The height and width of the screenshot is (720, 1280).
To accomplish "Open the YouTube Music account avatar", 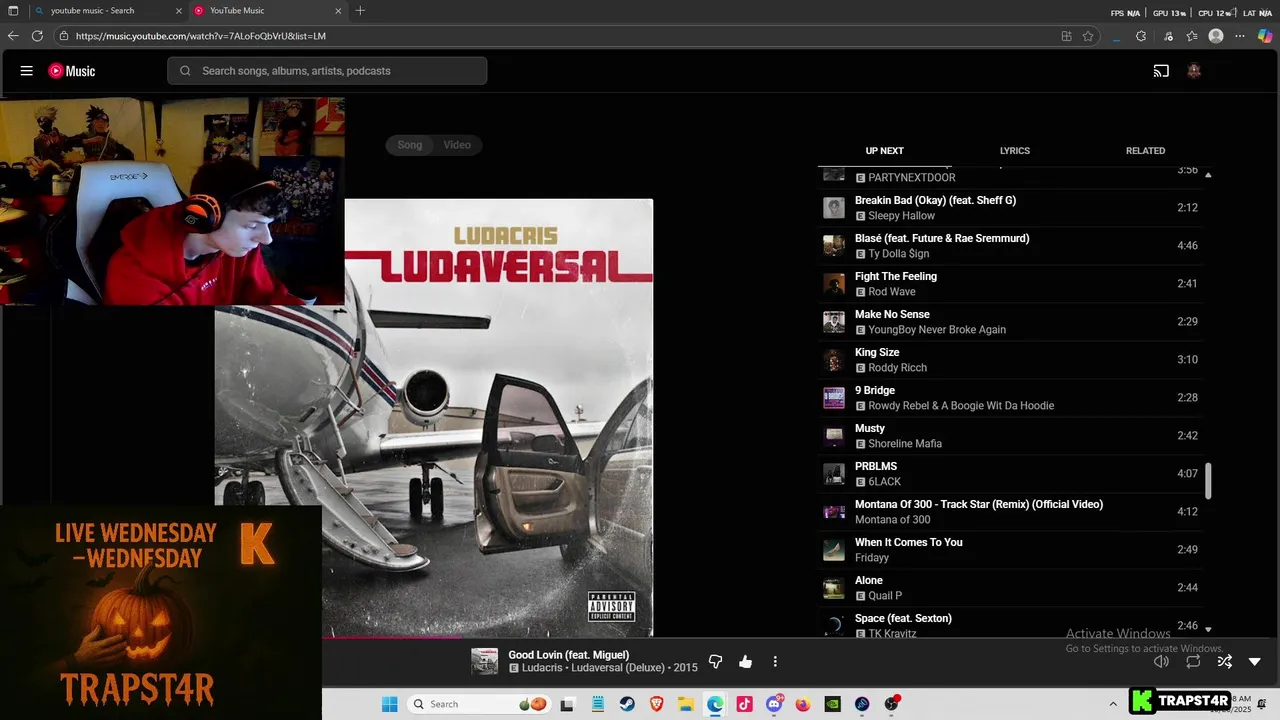I will click(1194, 71).
